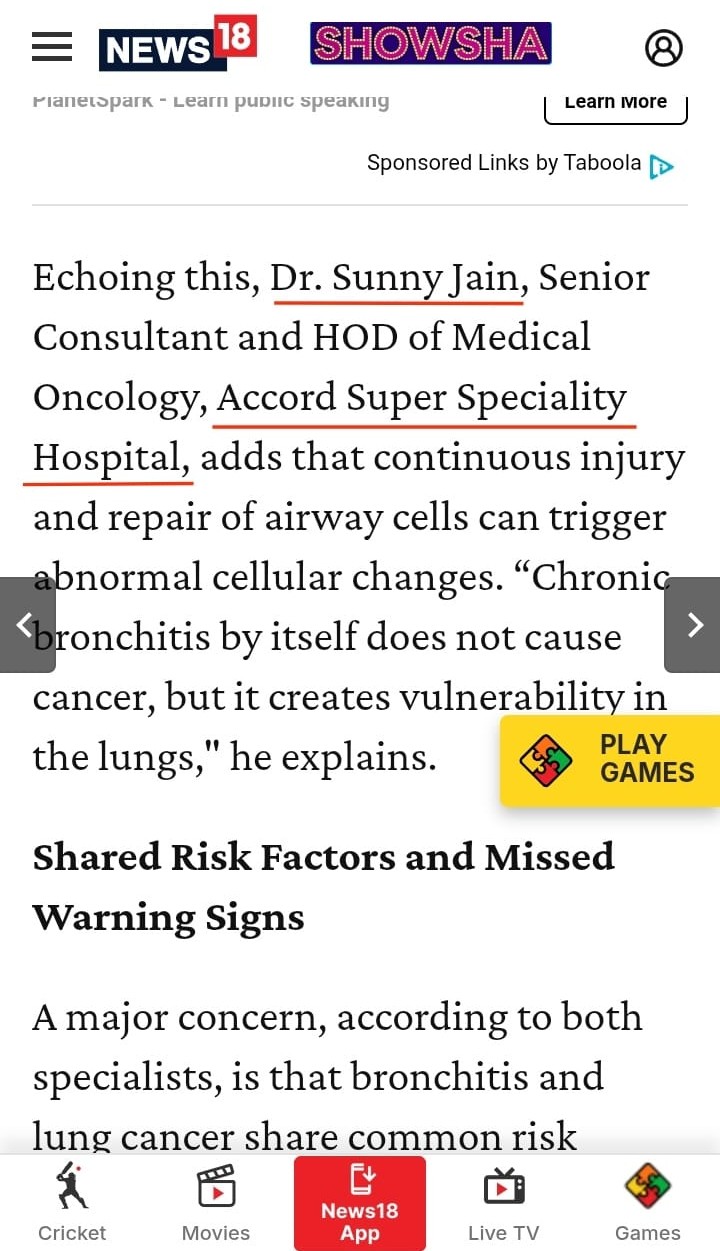Open the Cricket tab

click(x=72, y=1203)
